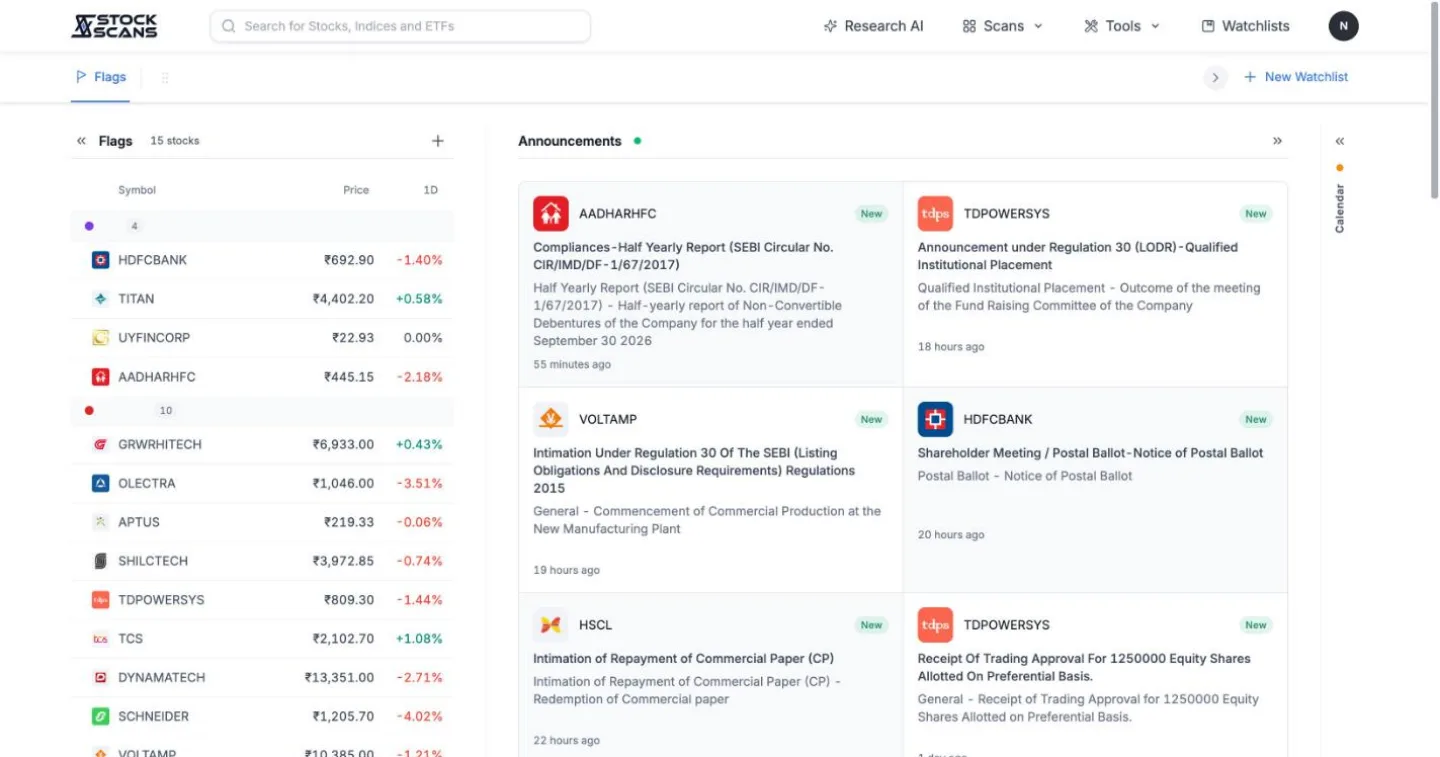Screen dimensions: 1440x757
Task: Click the Stock Scans logo
Action: coord(114,26)
